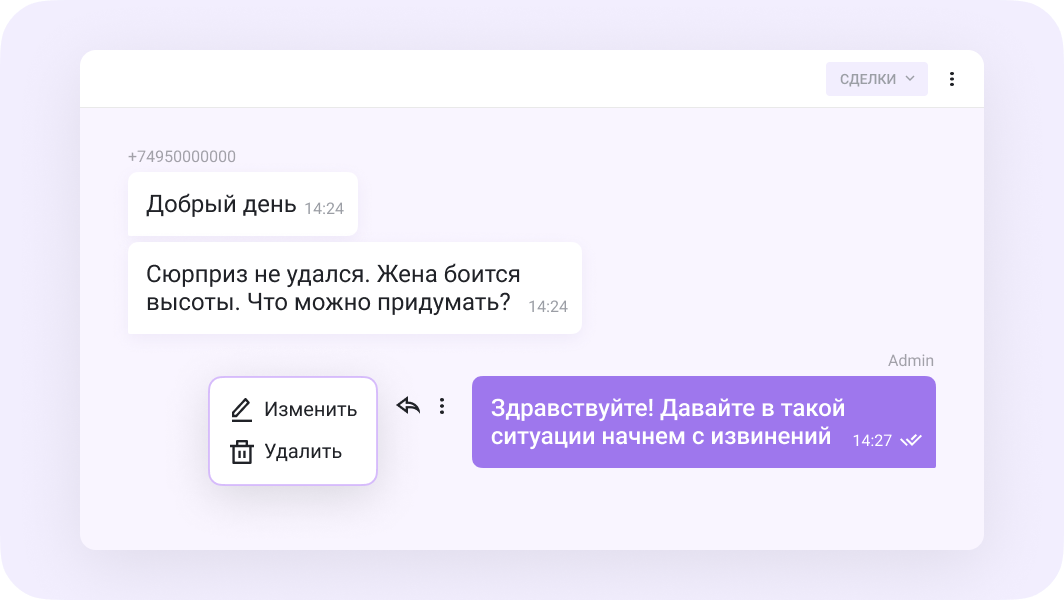
Task: Open the chat header three-dot menu
Action: point(951,79)
